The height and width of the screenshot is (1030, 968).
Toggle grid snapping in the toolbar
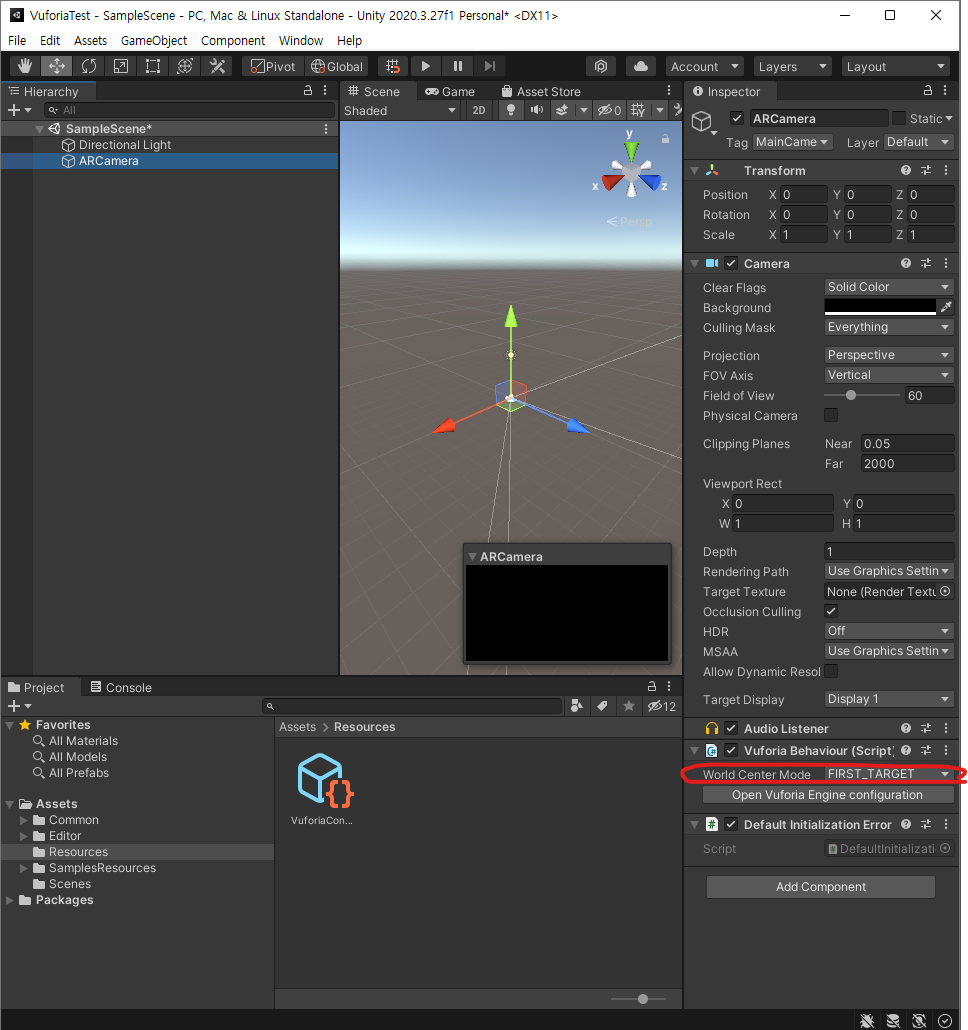click(393, 66)
